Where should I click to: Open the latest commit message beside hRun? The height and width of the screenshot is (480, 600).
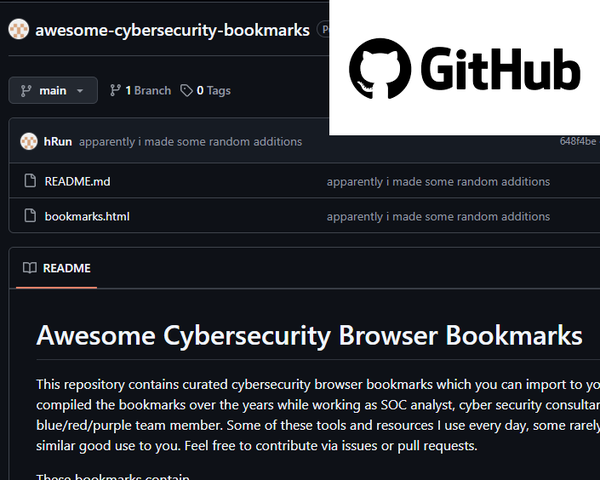tap(190, 142)
